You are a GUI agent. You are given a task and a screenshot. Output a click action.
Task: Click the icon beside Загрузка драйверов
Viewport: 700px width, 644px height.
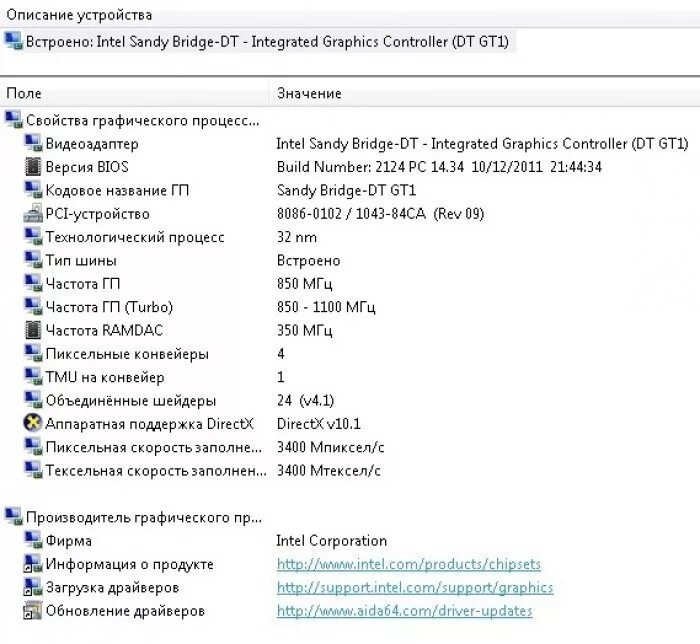(33, 587)
